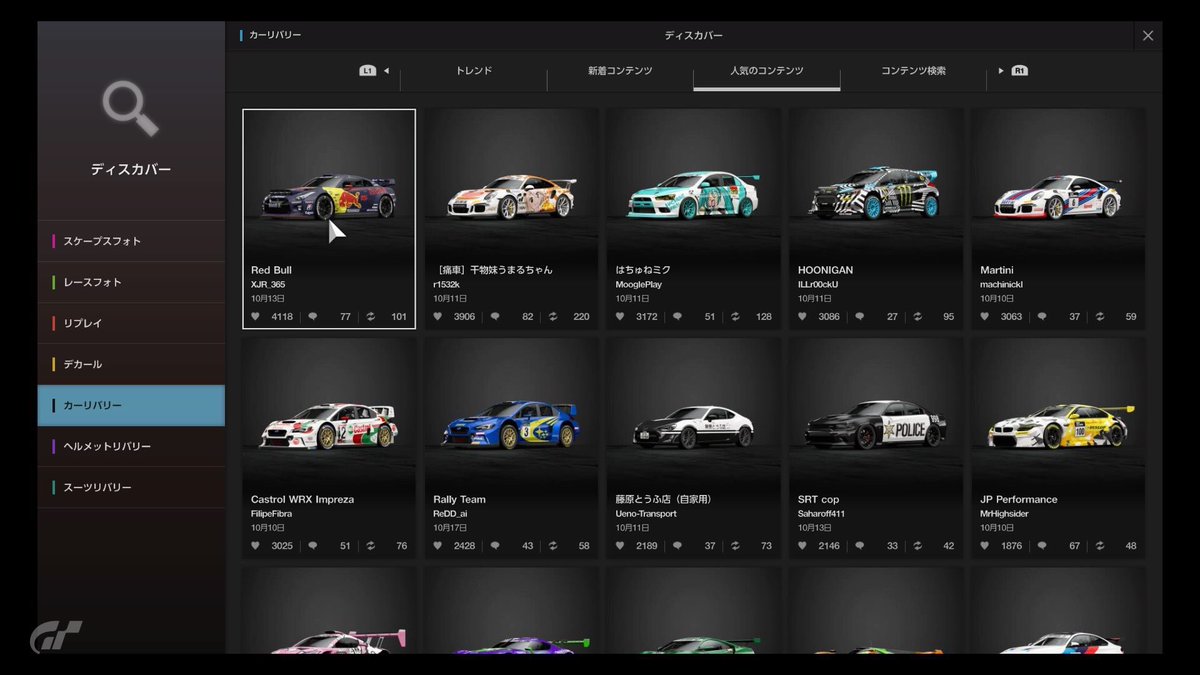Click the share icon on SRT cop card
Image resolution: width=1200 pixels, height=675 pixels.
coord(916,546)
